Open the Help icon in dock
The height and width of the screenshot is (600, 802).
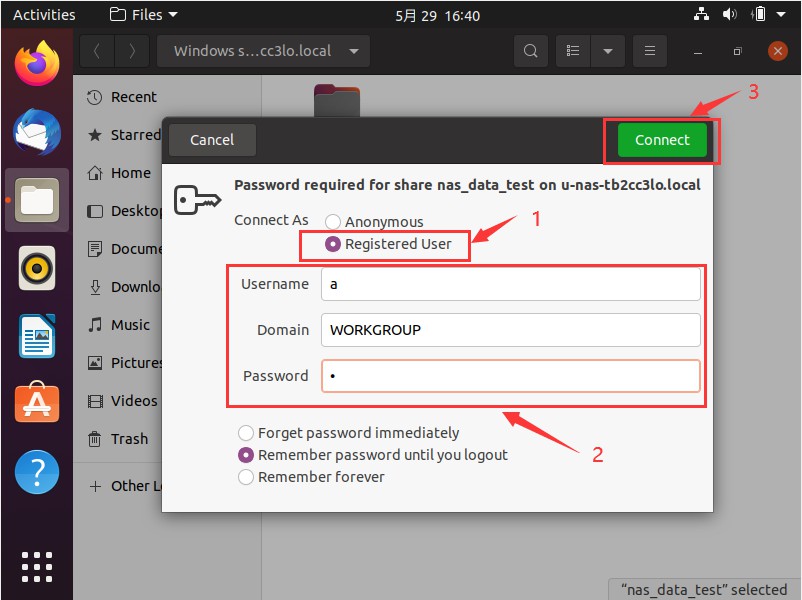[x=37, y=470]
